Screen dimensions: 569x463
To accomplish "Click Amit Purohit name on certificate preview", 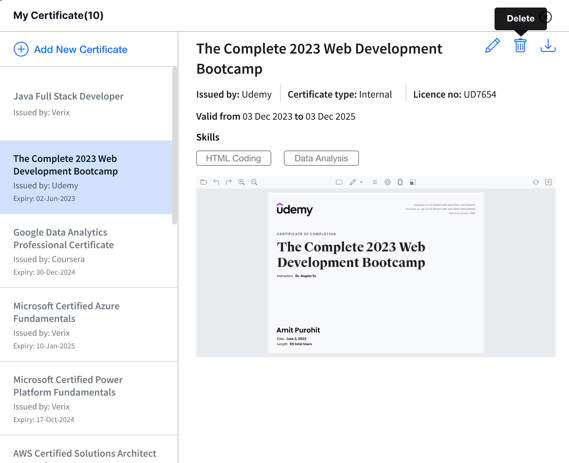I will [x=298, y=330].
